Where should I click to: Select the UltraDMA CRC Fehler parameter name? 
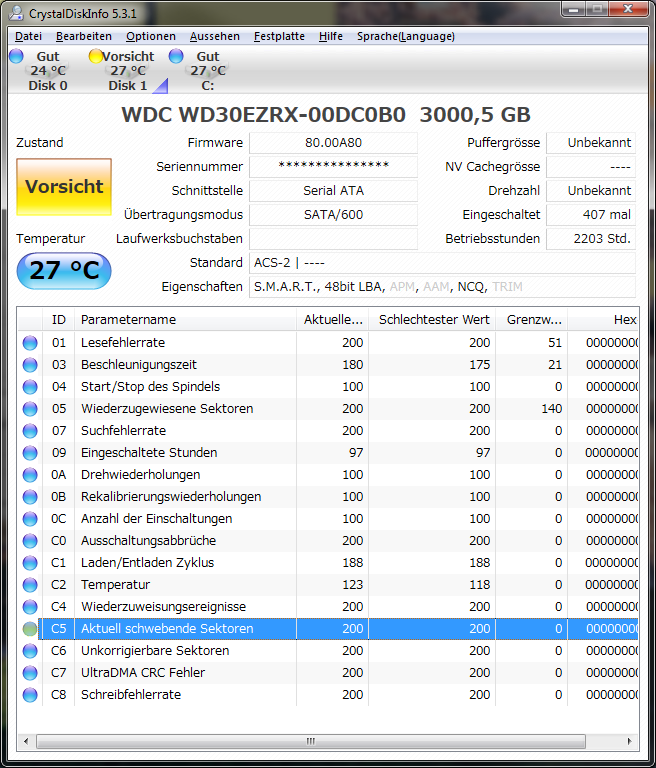coord(143,673)
